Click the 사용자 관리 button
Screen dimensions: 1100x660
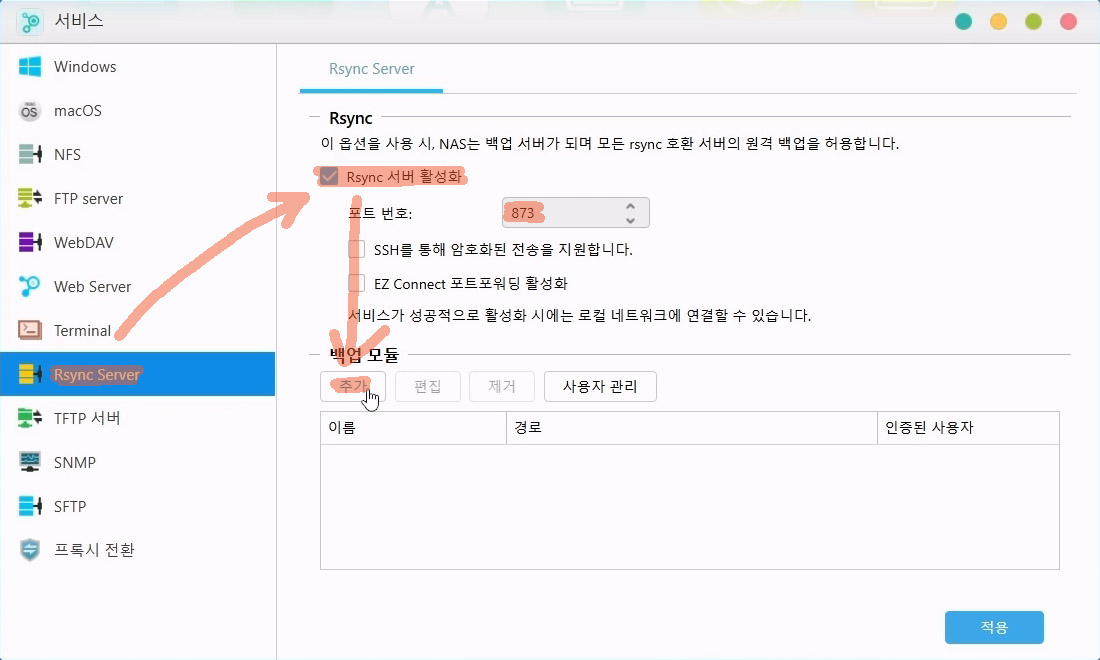pyautogui.click(x=600, y=386)
